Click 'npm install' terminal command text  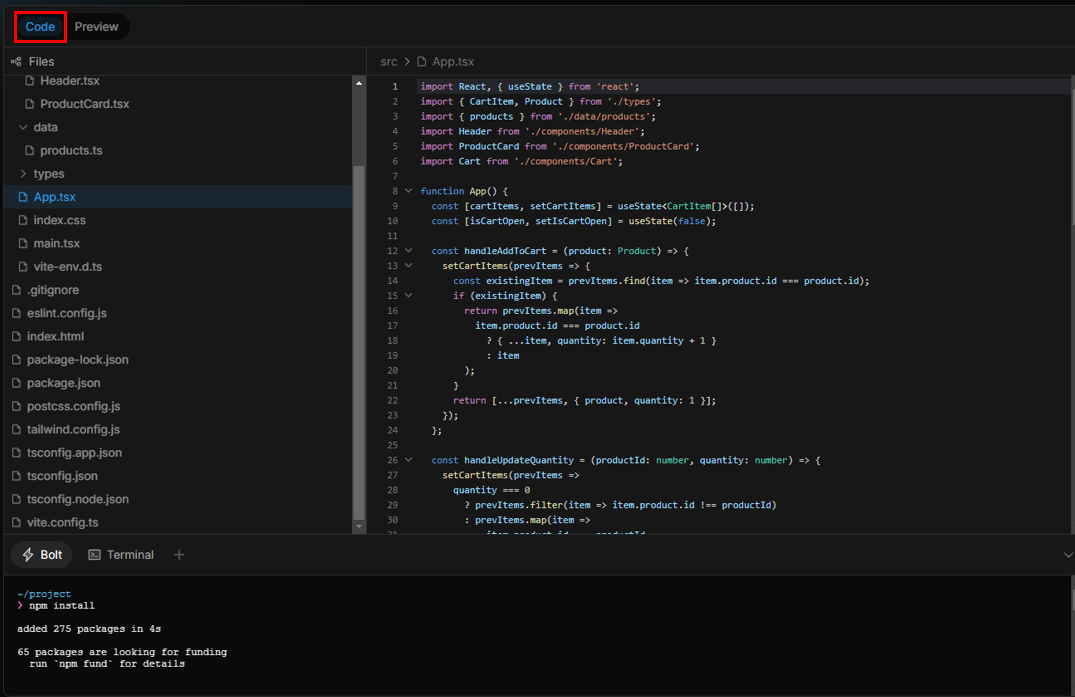pyautogui.click(x=62, y=606)
